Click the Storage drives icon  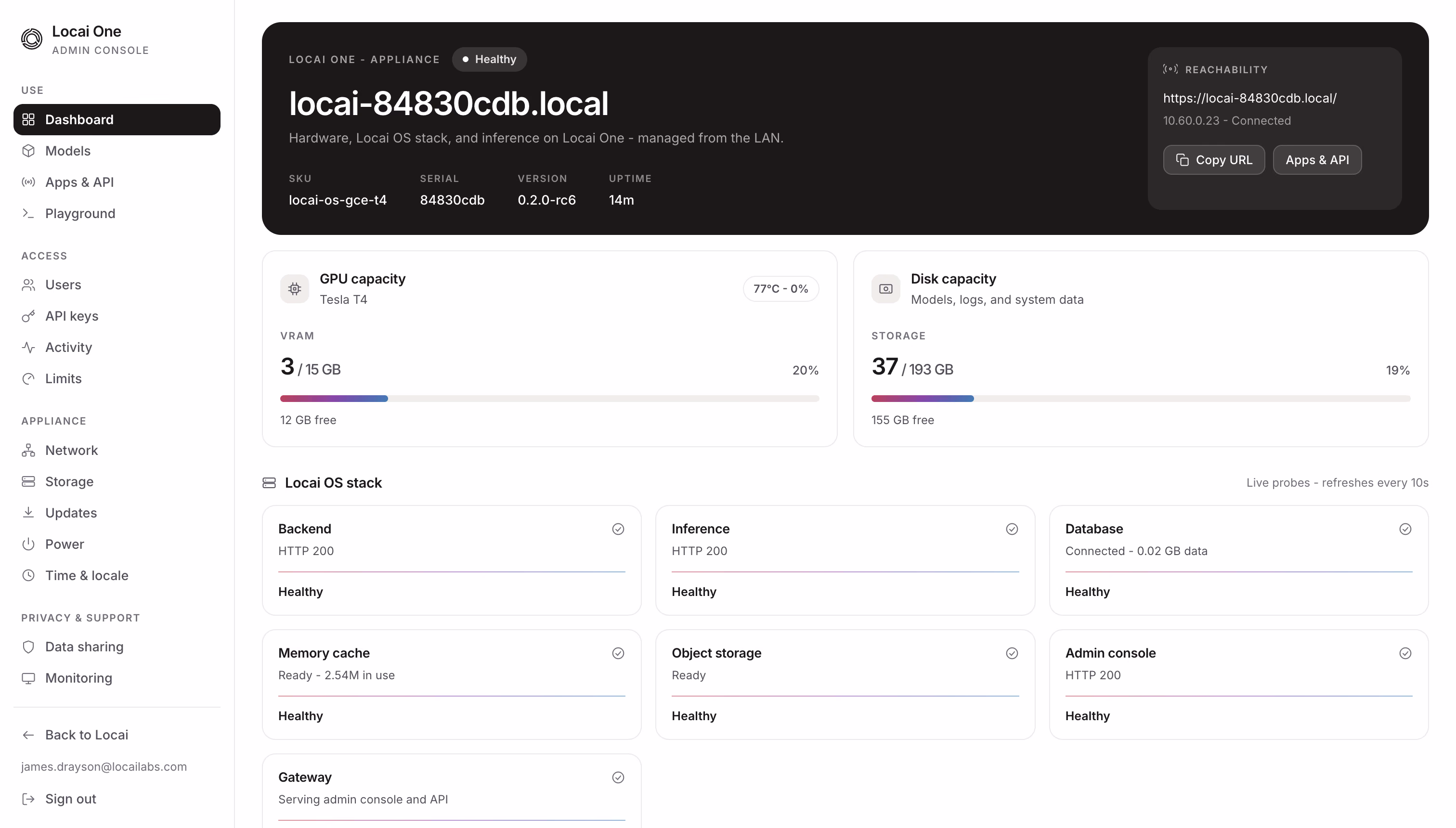[x=28, y=481]
